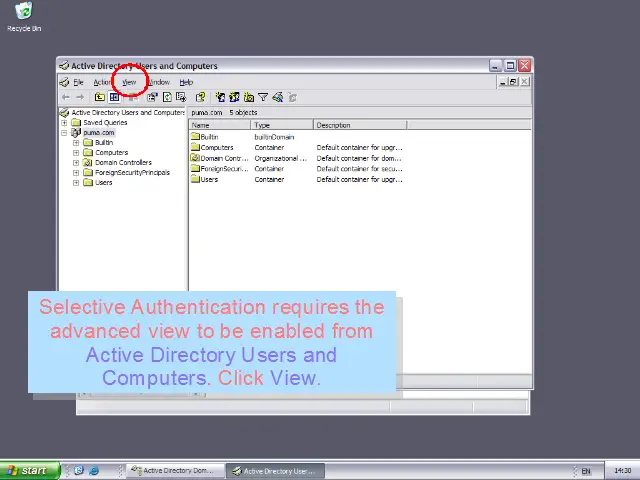640x480 pixels.
Task: Select Active Directory Users and Computers root node
Action: click(x=128, y=113)
